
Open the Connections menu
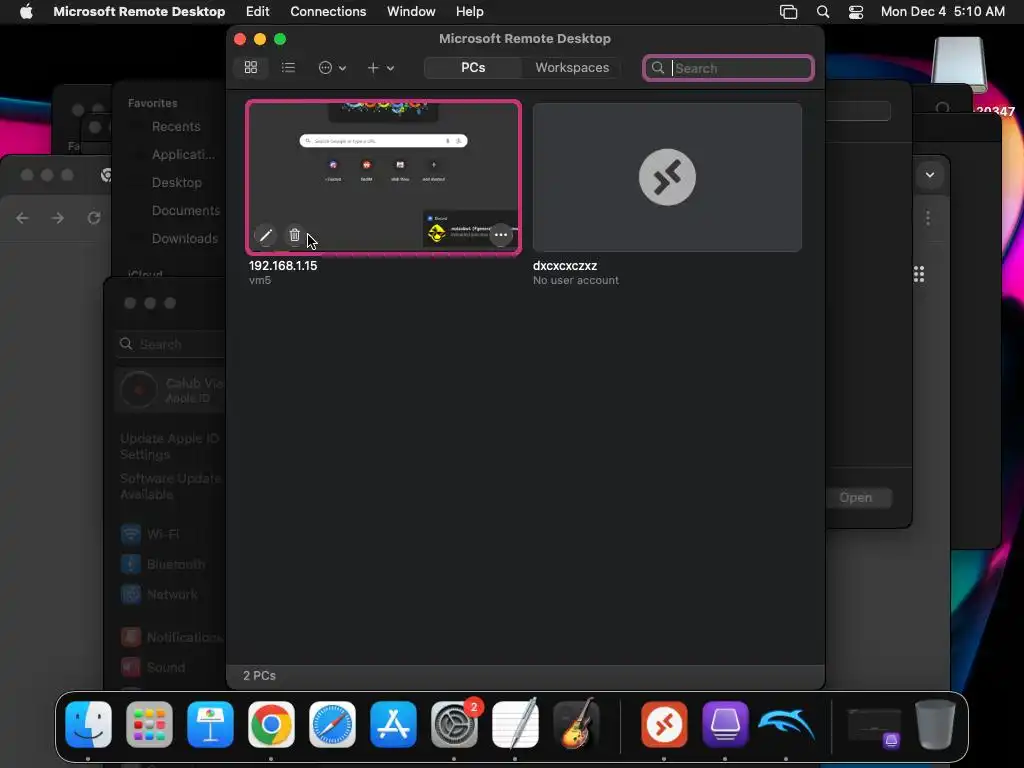pos(328,11)
